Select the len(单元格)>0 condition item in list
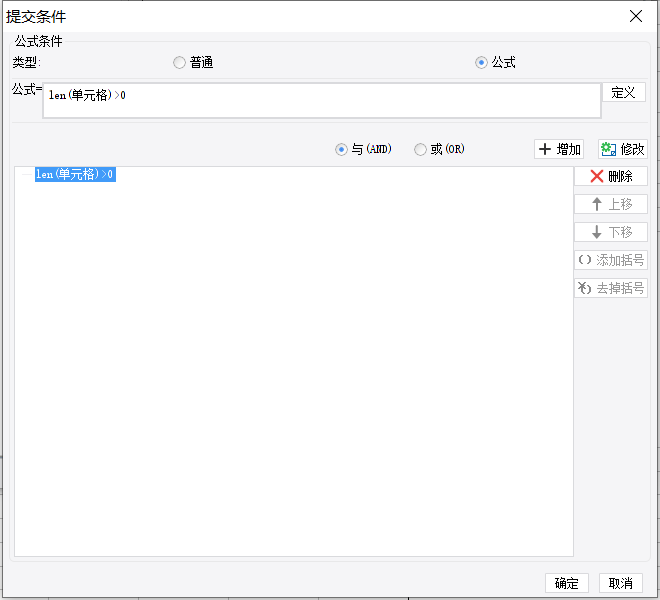The width and height of the screenshot is (660, 600). (x=75, y=174)
